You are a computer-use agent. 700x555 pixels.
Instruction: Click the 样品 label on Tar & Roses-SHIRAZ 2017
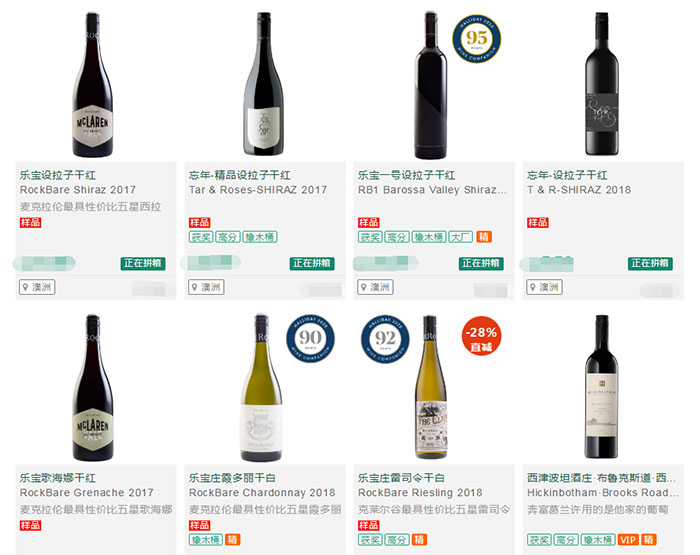pyautogui.click(x=199, y=222)
